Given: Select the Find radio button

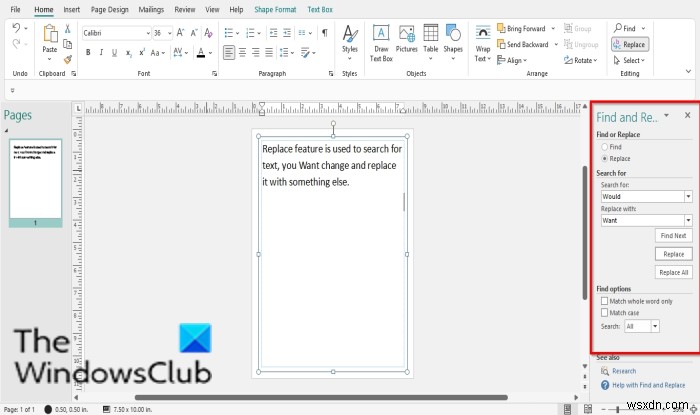Looking at the screenshot, I should coord(604,147).
